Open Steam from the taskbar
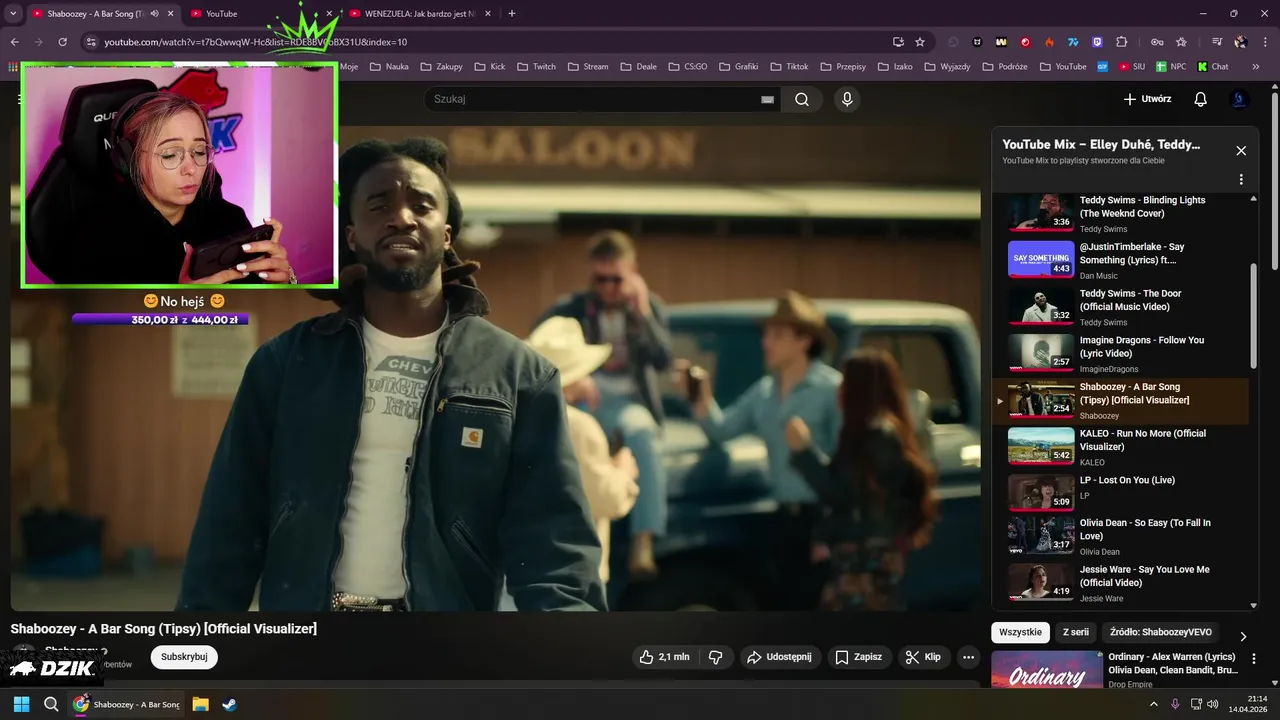 click(x=229, y=704)
